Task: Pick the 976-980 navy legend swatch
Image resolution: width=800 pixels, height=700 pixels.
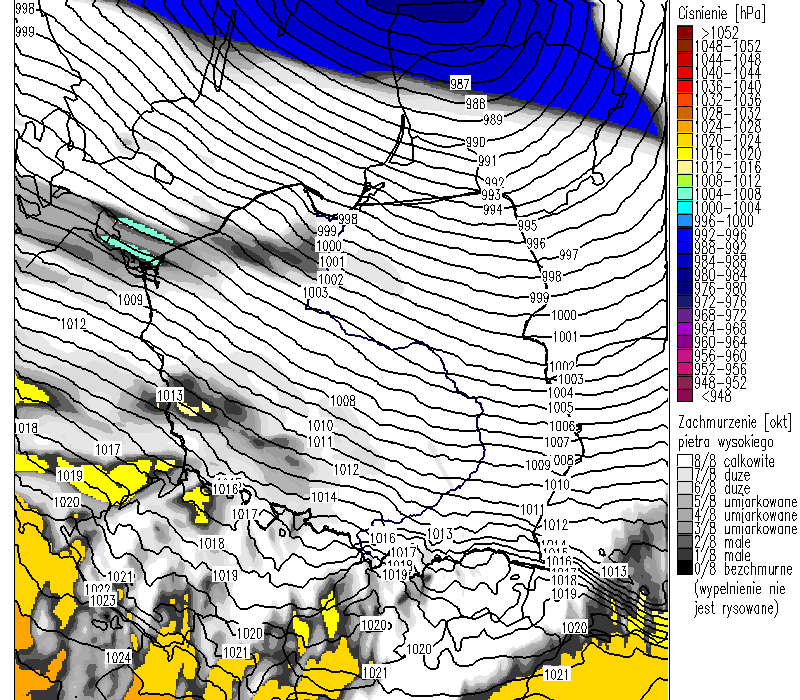Action: (x=685, y=288)
